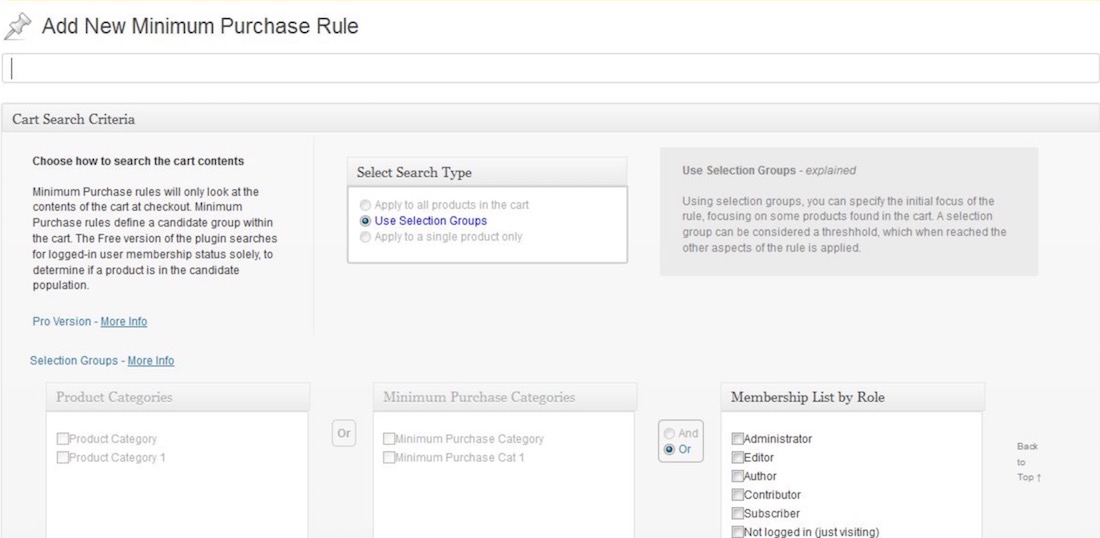The width and height of the screenshot is (1100, 538).
Task: Open Selection Groups 'More Info' link
Action: tap(151, 361)
